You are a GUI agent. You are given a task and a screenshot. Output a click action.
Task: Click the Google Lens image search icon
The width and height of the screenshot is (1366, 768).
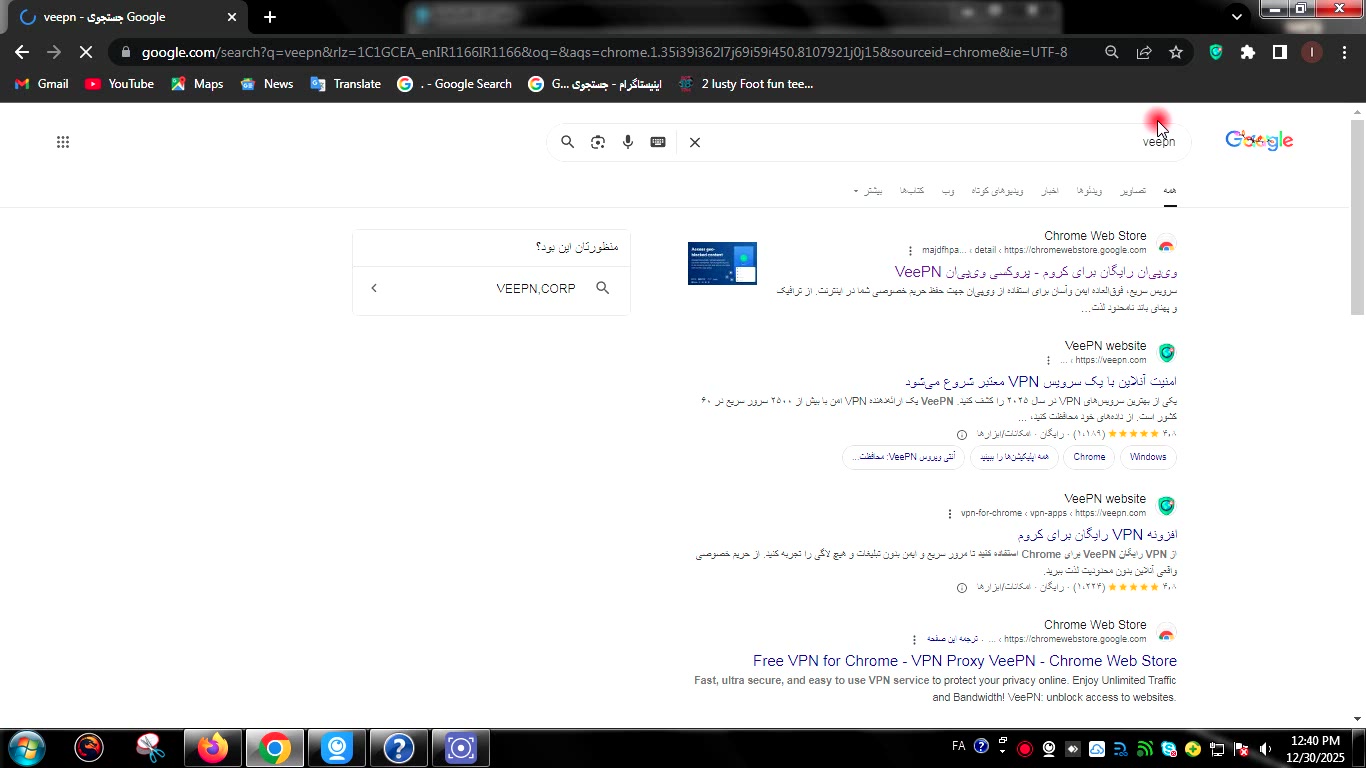(598, 142)
